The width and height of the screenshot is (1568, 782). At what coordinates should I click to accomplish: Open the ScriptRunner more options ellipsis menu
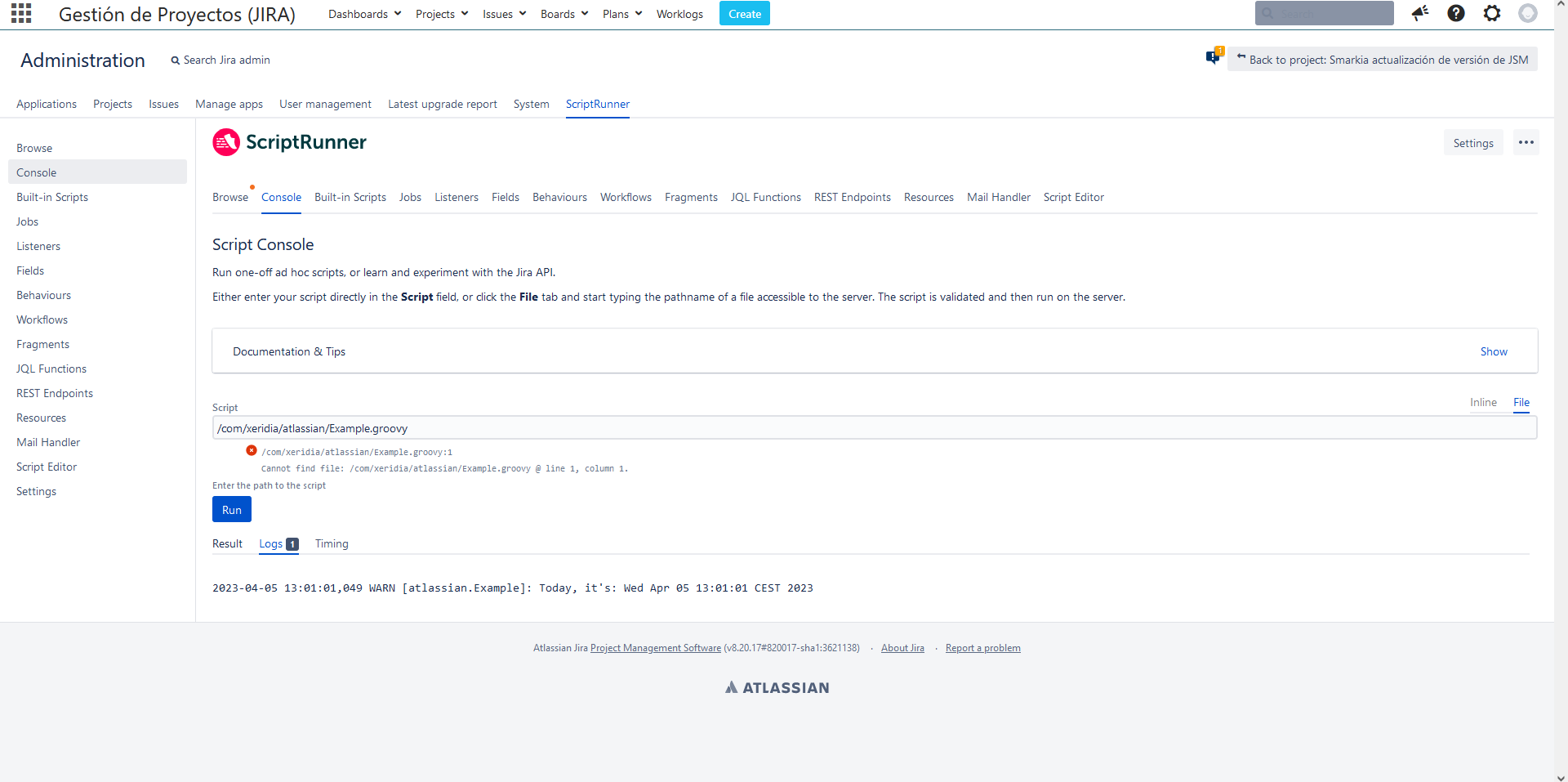pos(1526,141)
